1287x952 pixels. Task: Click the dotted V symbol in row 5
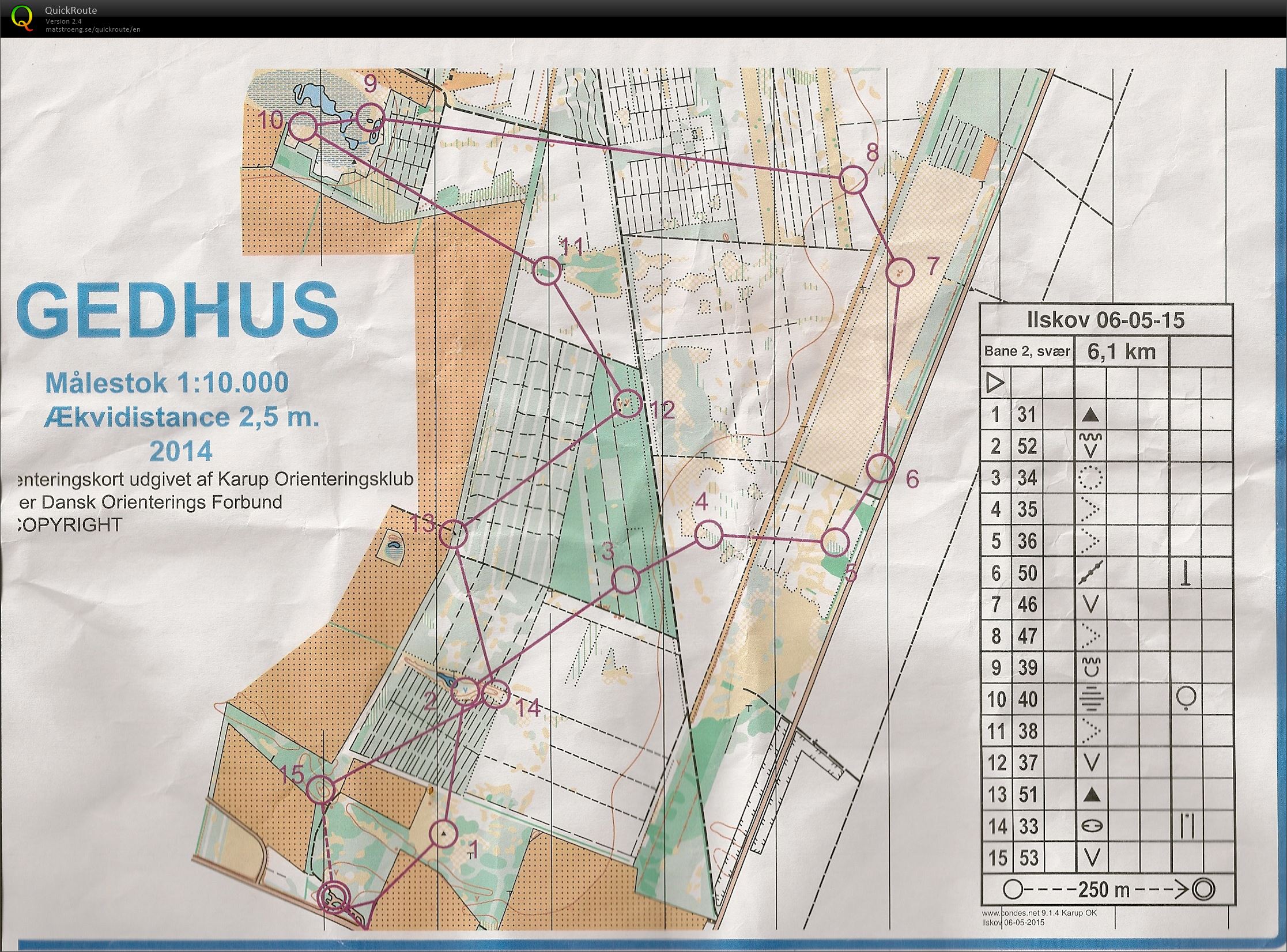click(x=1090, y=541)
